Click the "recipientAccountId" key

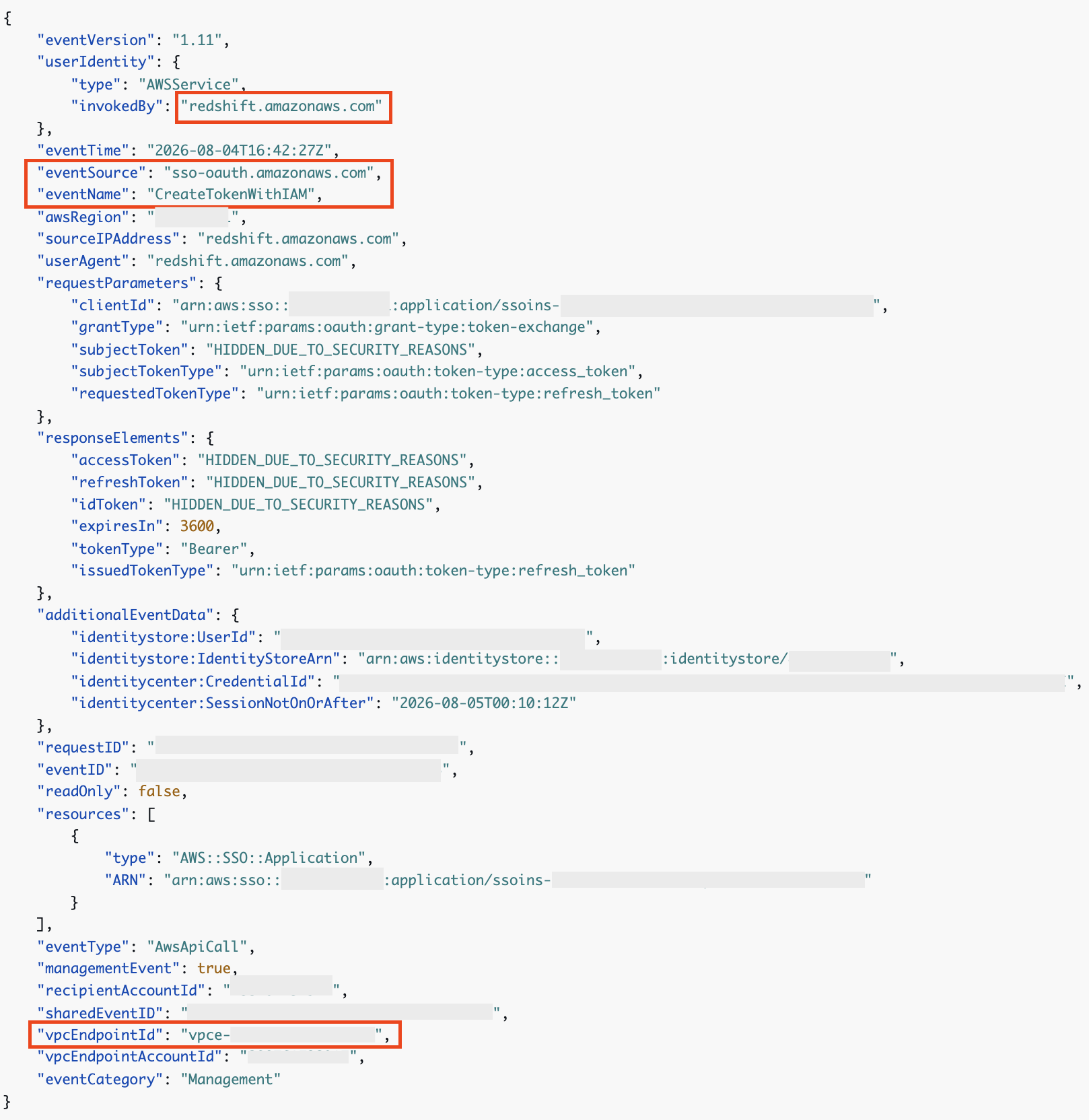click(x=122, y=991)
